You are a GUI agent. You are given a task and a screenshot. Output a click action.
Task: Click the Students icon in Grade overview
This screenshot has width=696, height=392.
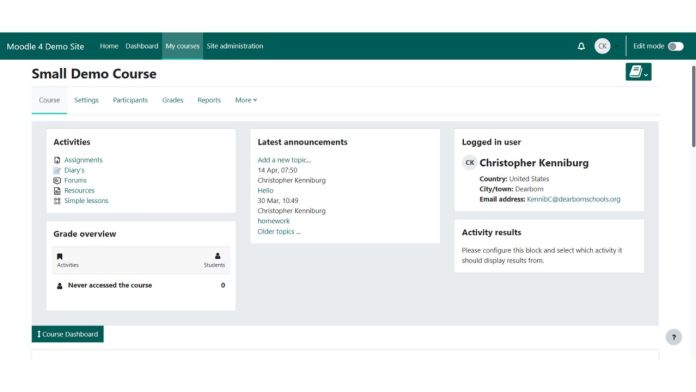coord(218,256)
